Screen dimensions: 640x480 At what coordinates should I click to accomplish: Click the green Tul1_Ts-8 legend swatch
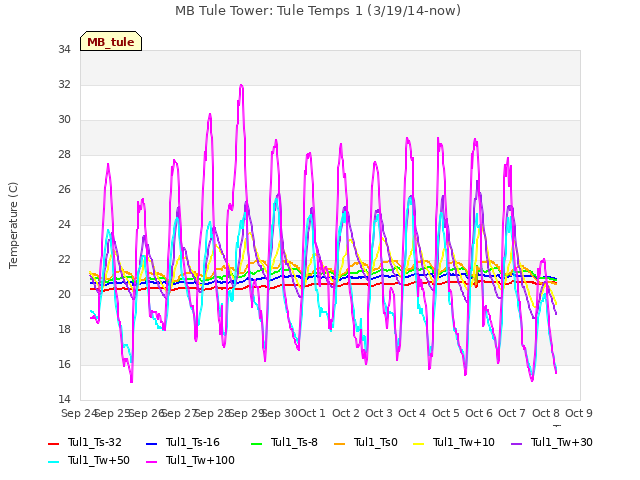256,444
